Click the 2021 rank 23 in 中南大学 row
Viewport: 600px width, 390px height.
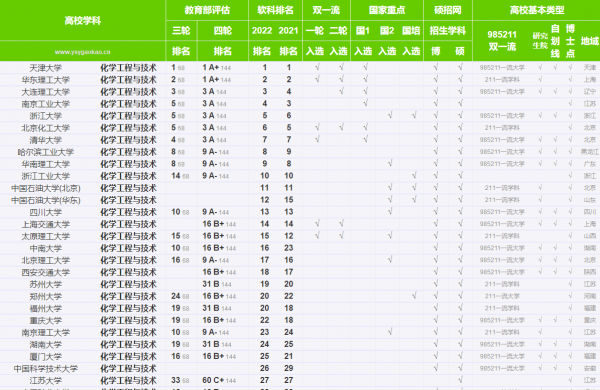(289, 248)
